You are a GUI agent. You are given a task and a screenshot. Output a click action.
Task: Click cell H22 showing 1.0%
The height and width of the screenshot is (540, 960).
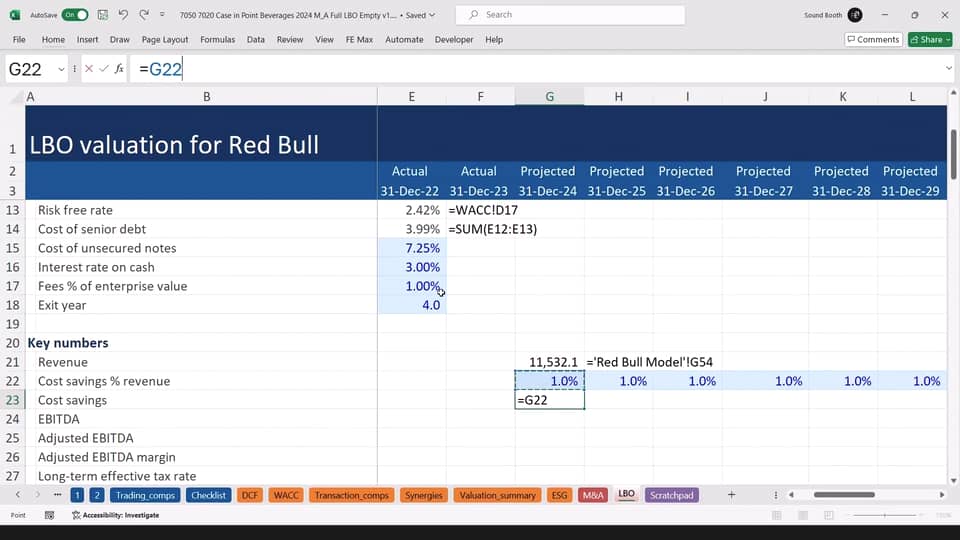tap(618, 381)
